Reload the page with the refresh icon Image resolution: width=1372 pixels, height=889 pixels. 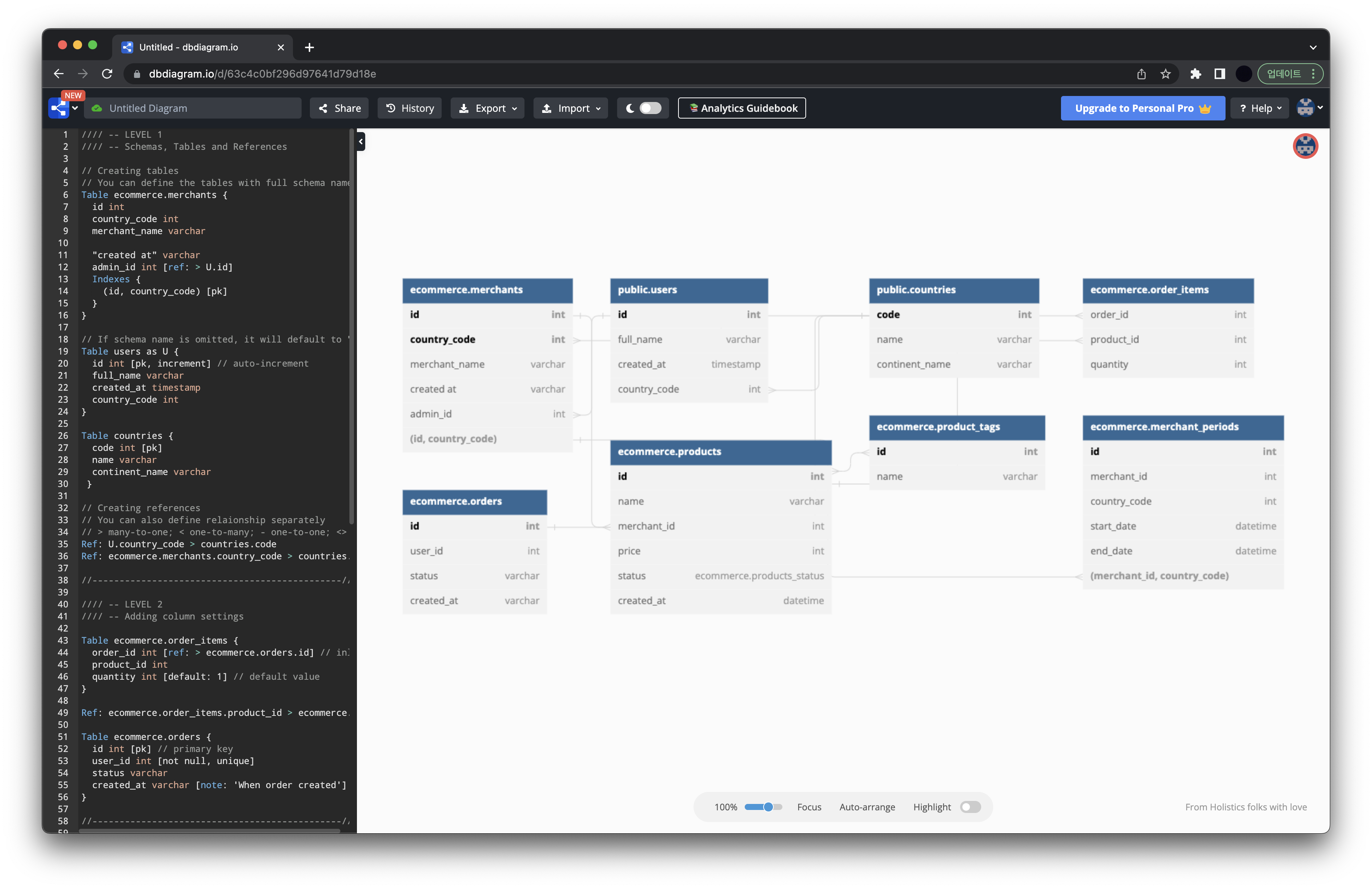(107, 74)
